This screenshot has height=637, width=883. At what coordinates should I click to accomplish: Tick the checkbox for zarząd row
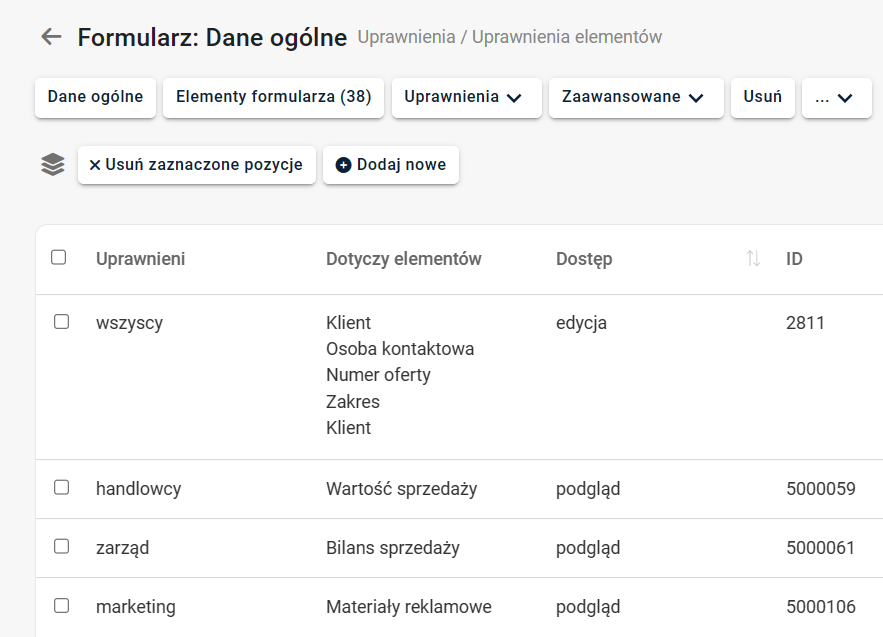click(x=61, y=547)
